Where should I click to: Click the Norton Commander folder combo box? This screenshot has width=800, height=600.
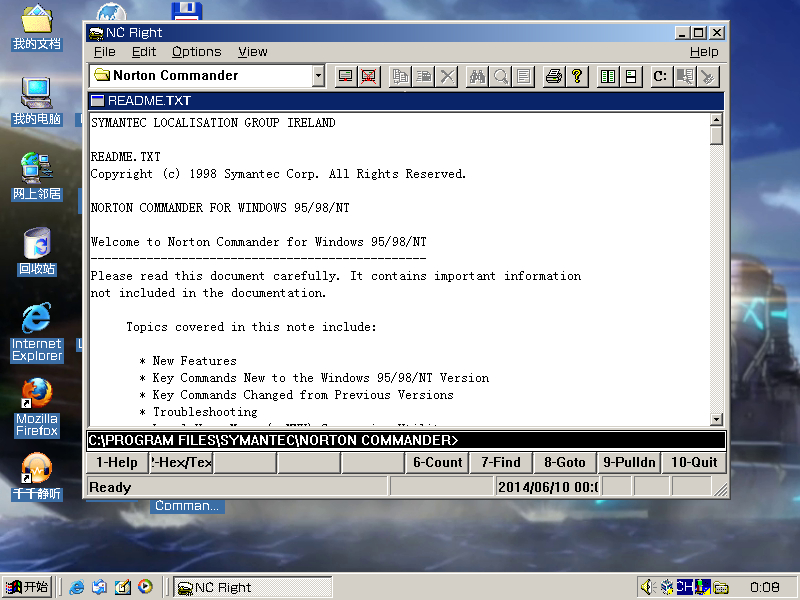pyautogui.click(x=207, y=76)
